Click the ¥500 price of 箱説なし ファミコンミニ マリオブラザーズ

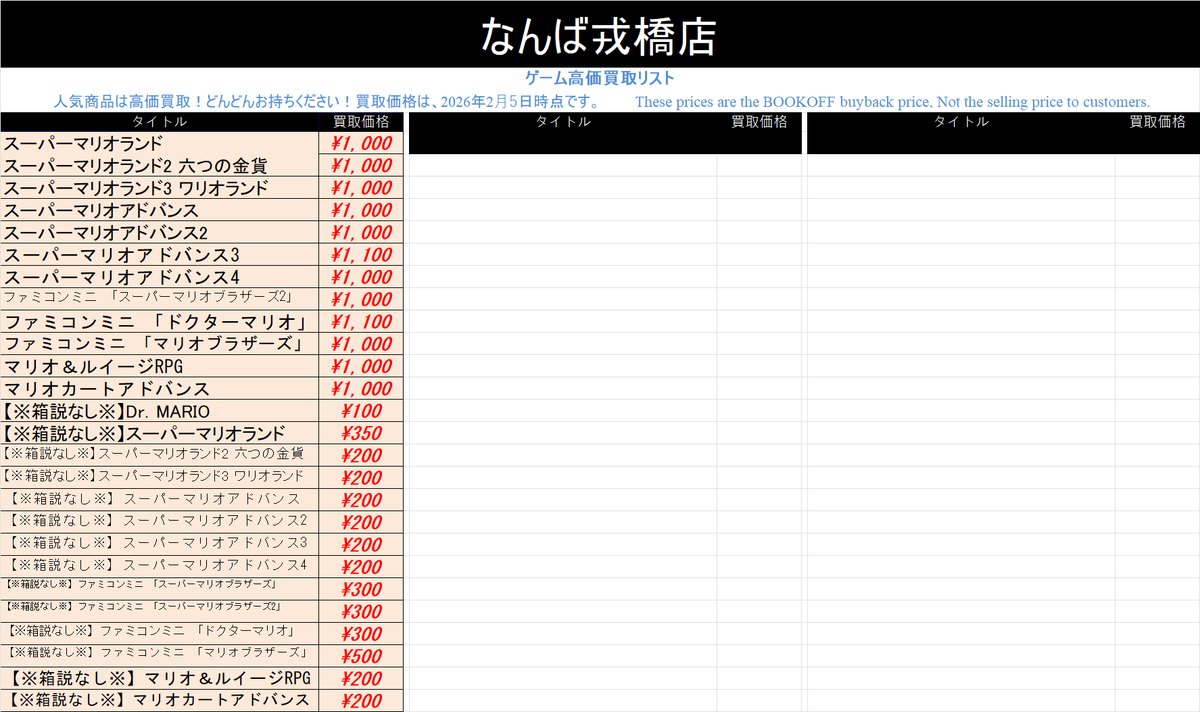pos(361,655)
